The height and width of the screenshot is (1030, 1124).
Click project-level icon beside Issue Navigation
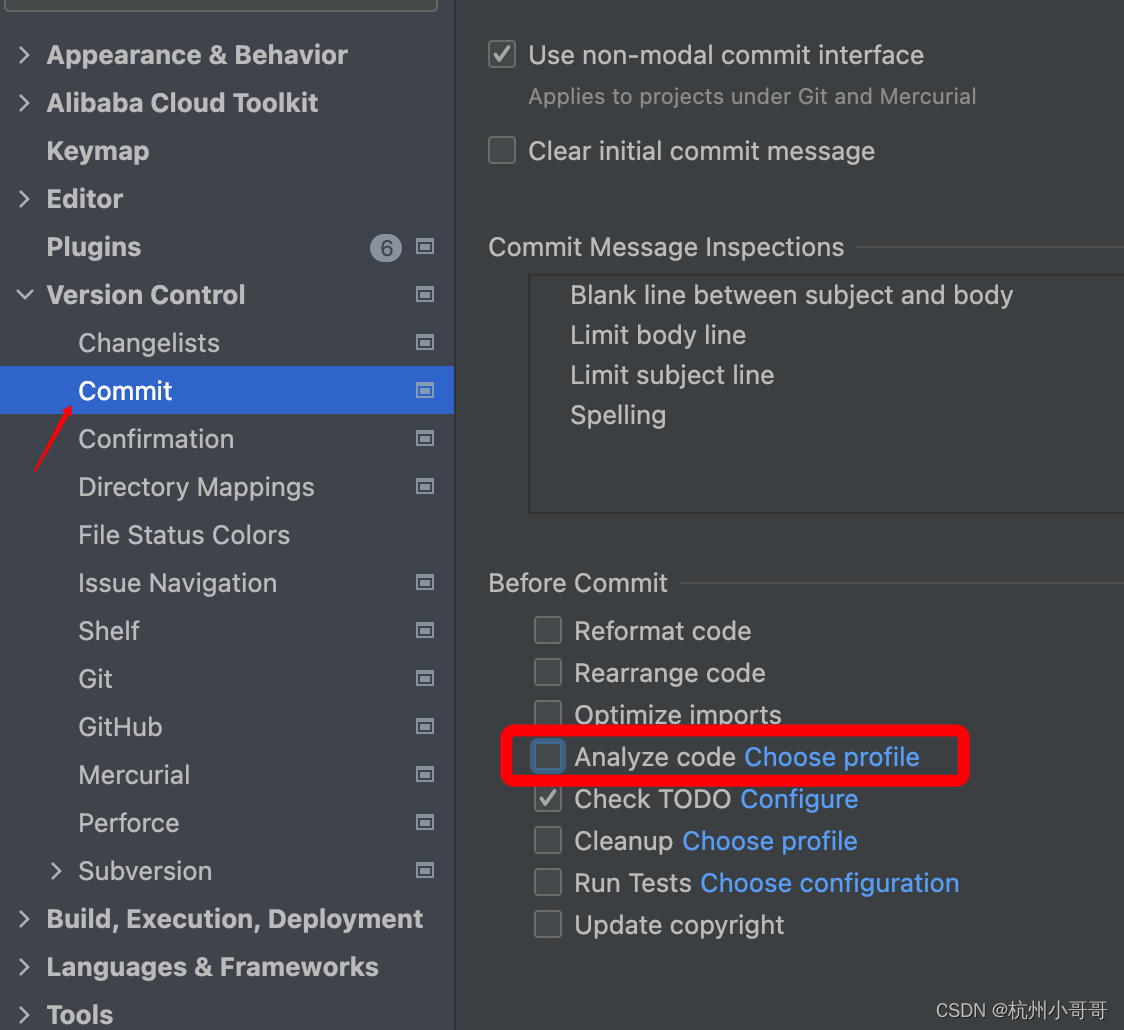pos(425,583)
